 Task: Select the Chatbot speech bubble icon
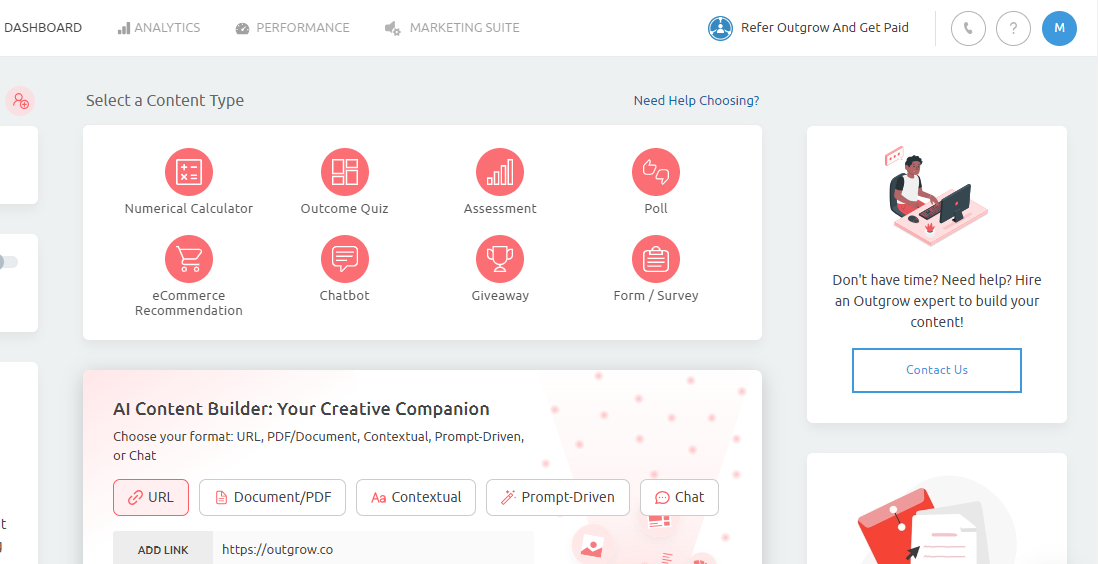click(345, 259)
